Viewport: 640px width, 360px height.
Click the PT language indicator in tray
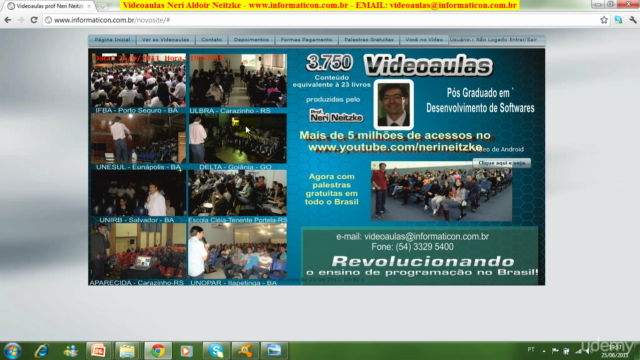point(531,349)
